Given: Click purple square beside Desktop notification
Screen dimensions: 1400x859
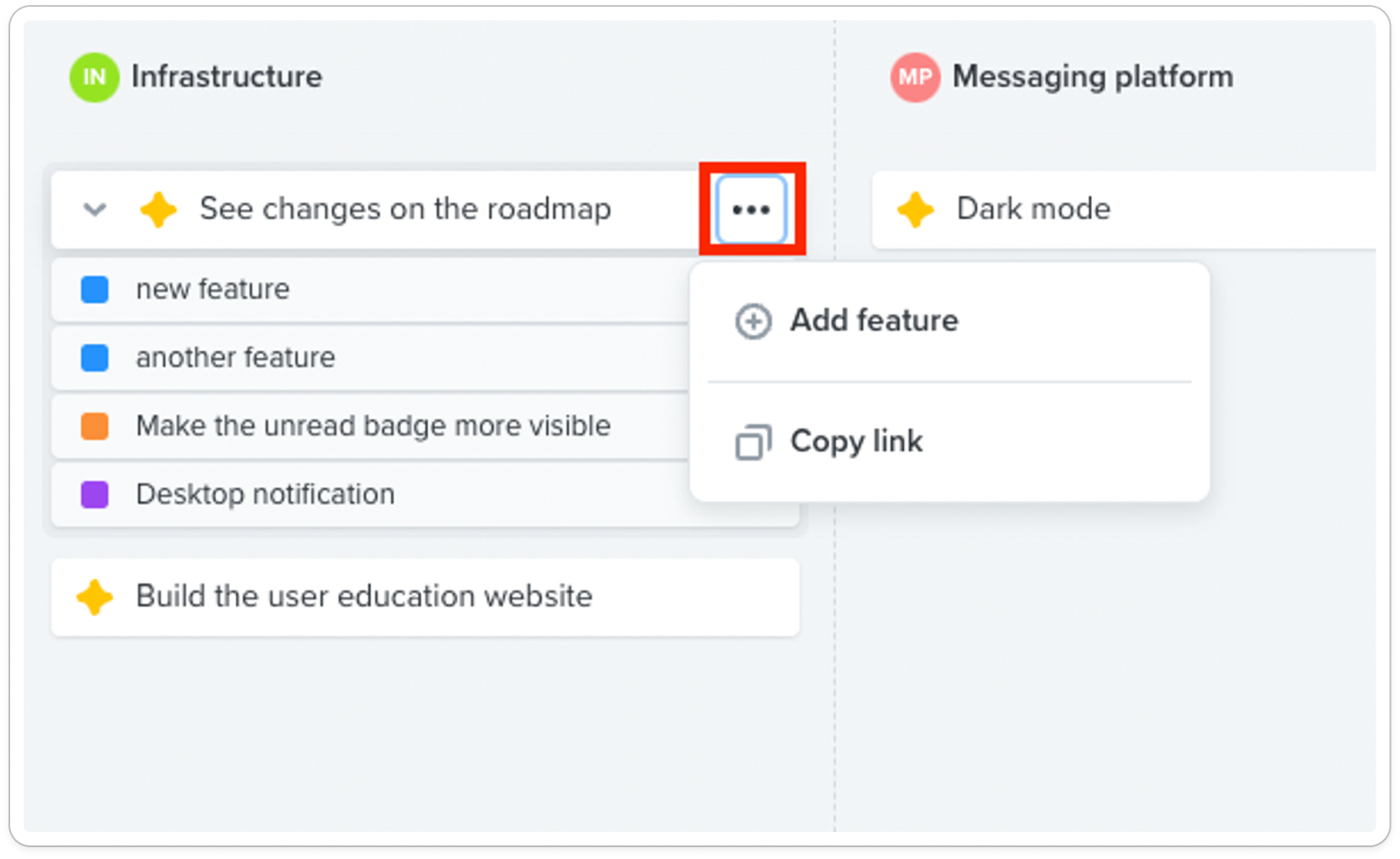Looking at the screenshot, I should [95, 495].
